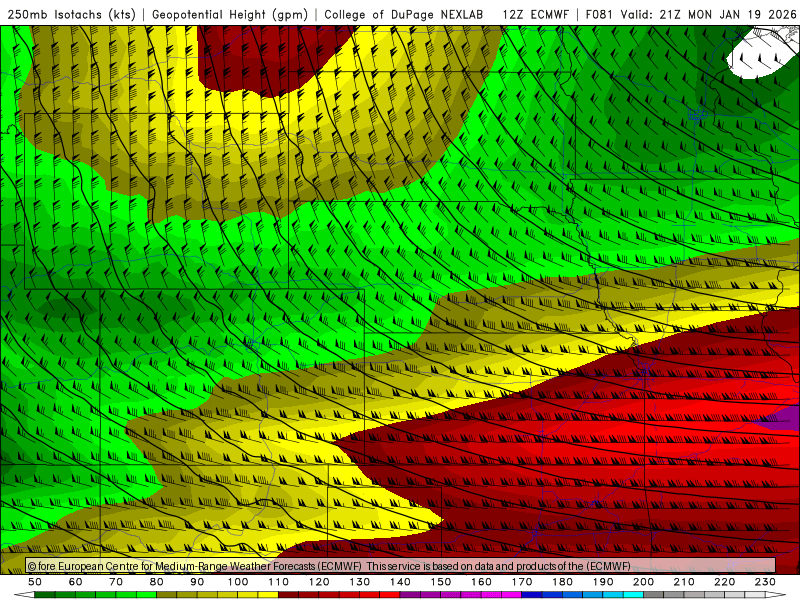Click the 230 knot colorbar label
The height and width of the screenshot is (600, 800).
pos(765,582)
